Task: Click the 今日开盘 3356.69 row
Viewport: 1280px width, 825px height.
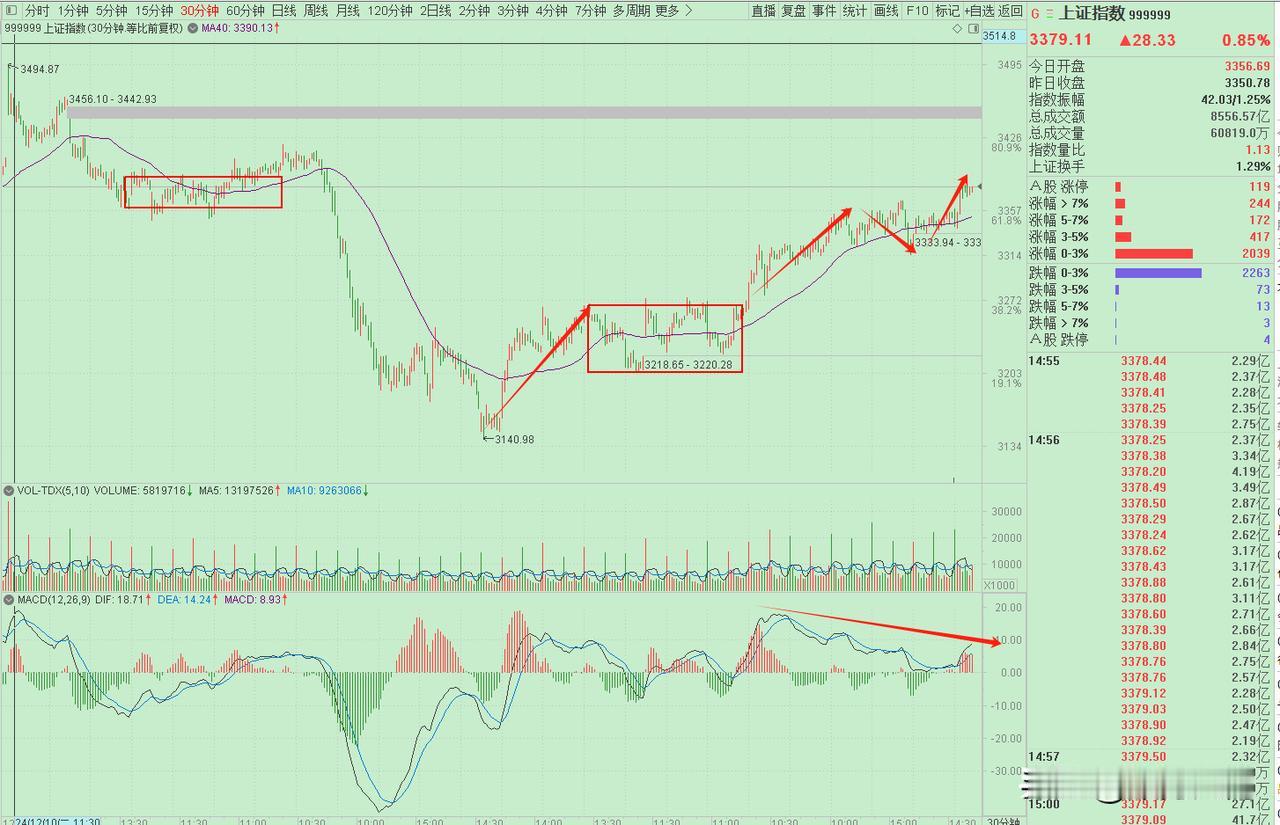Action: click(x=1150, y=66)
